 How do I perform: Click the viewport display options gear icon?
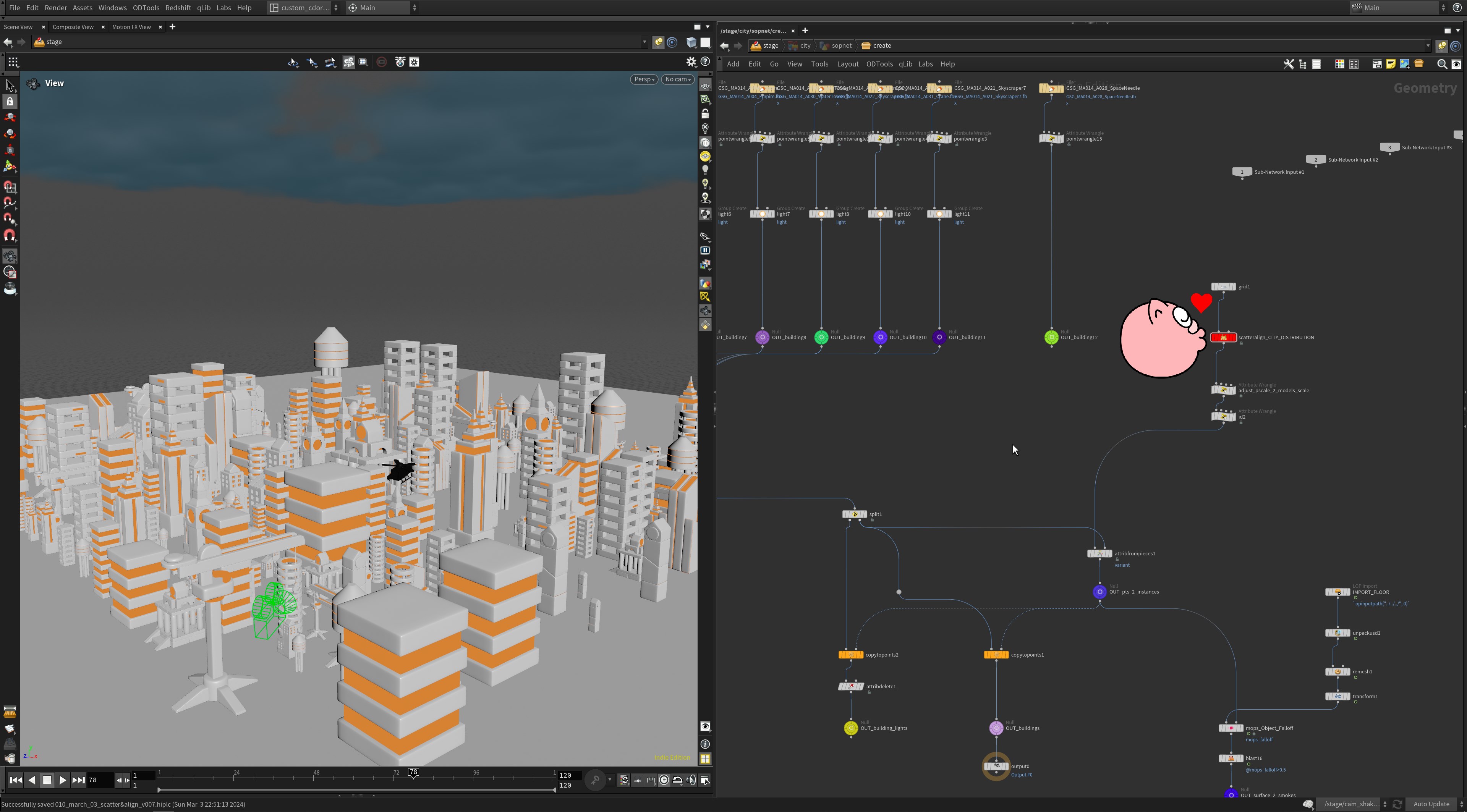point(691,62)
